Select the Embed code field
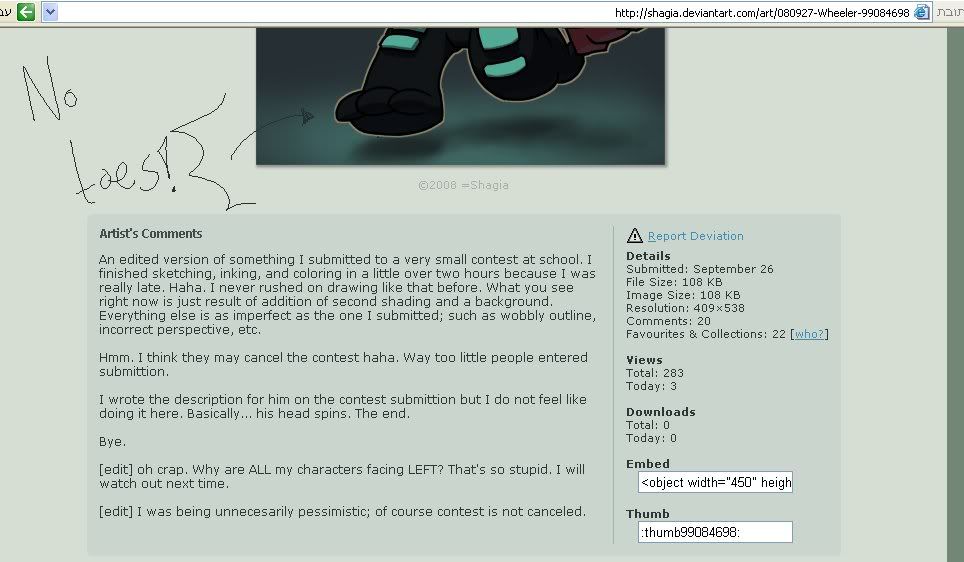The image size is (964, 562). click(715, 482)
